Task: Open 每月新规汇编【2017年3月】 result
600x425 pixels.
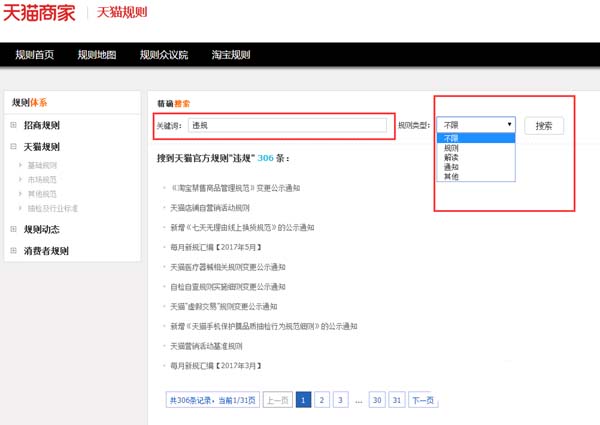Action: pos(216,366)
